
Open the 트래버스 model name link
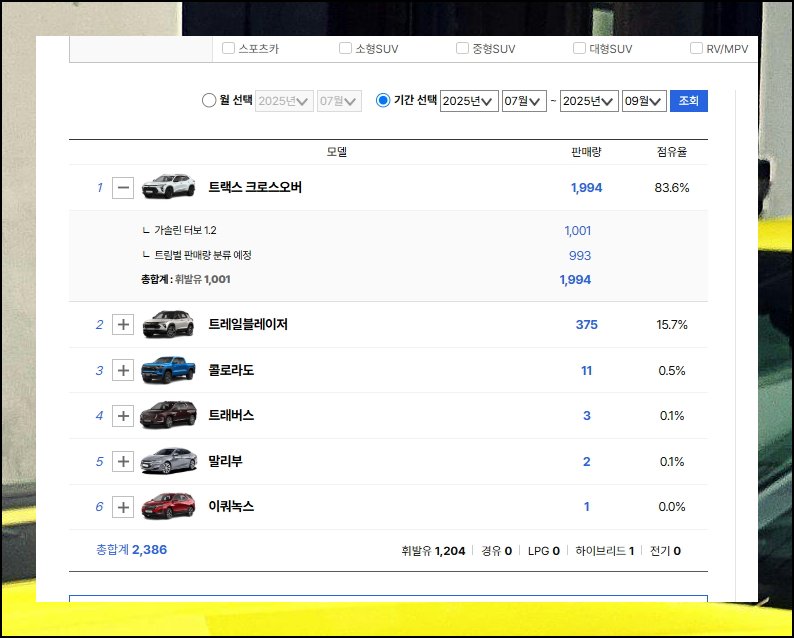pyautogui.click(x=231, y=415)
